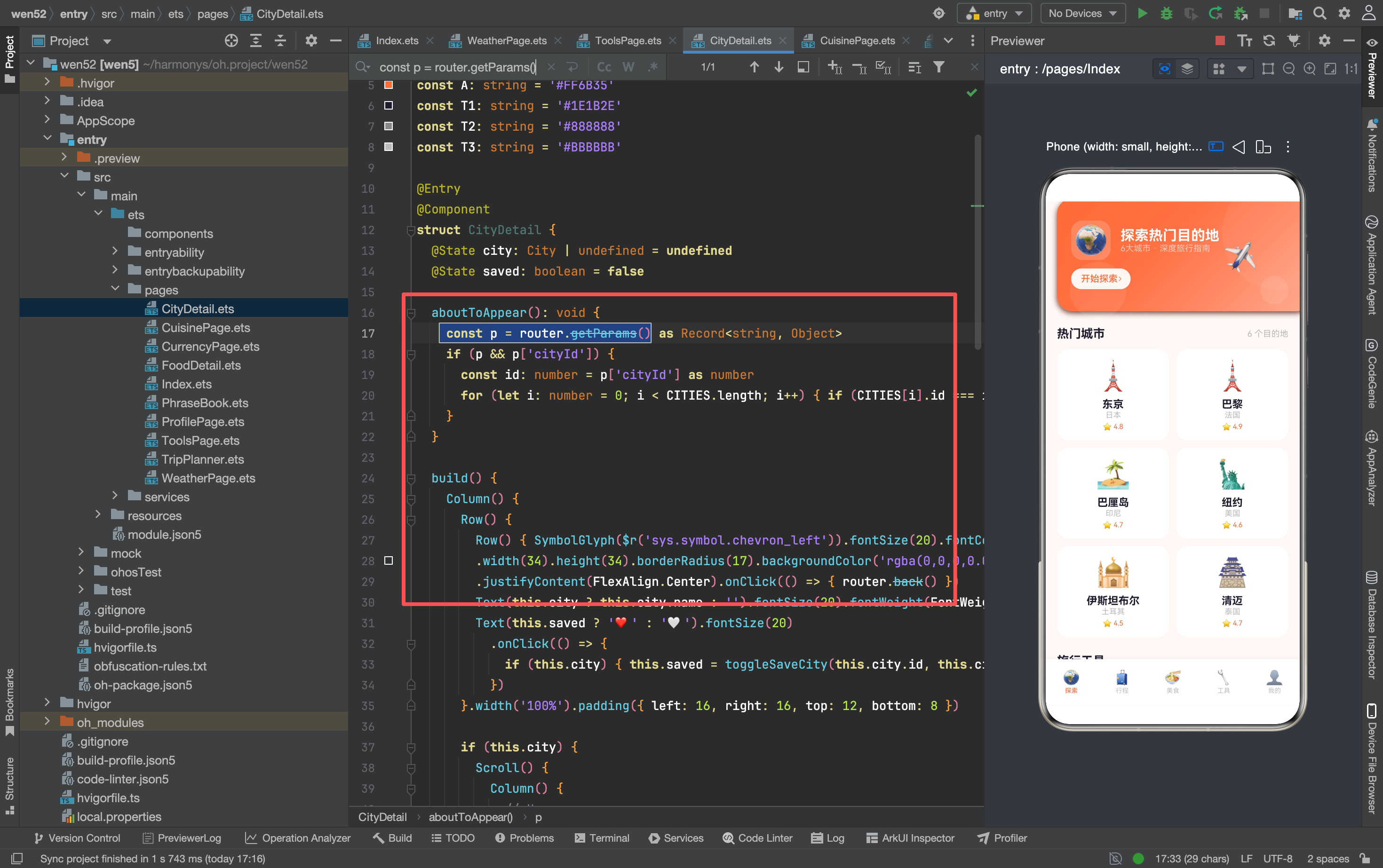Click the orange color swatch on line 5
This screenshot has height=868, width=1383.
pyautogui.click(x=388, y=85)
